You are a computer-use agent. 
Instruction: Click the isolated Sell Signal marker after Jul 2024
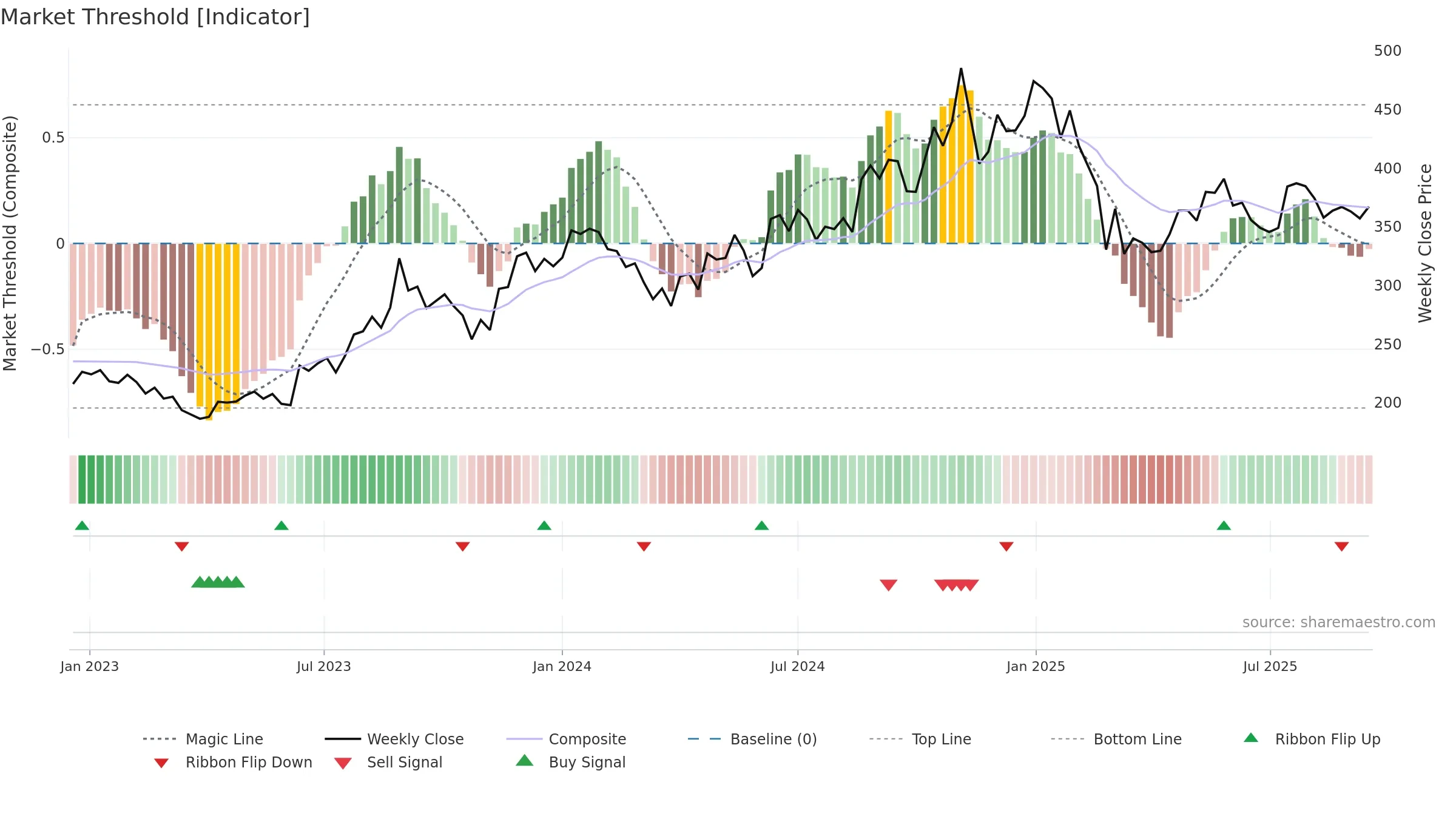pyautogui.click(x=889, y=585)
